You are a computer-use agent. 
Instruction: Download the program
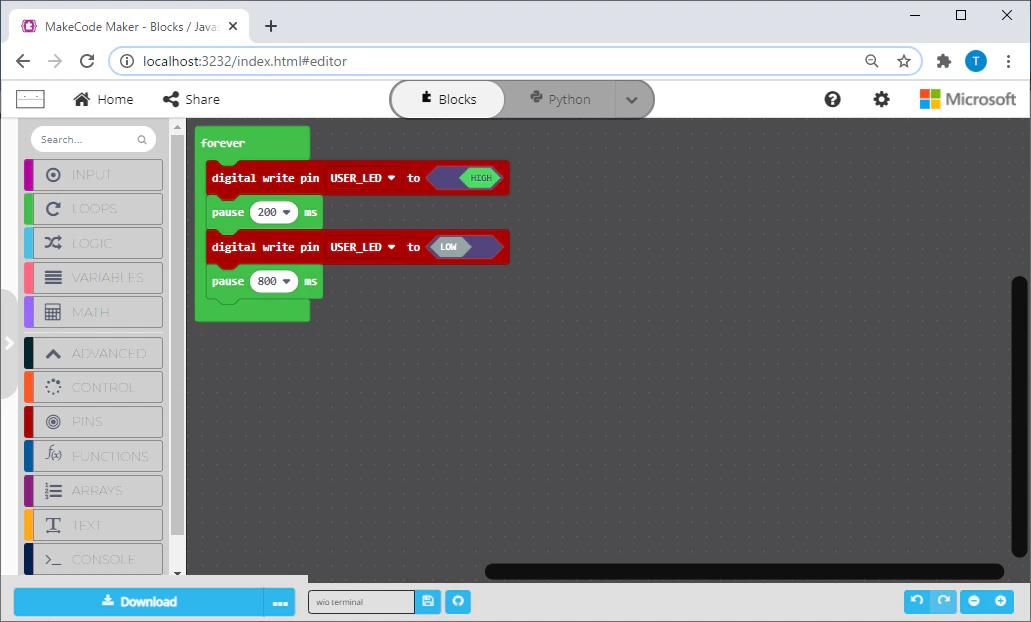(x=139, y=602)
